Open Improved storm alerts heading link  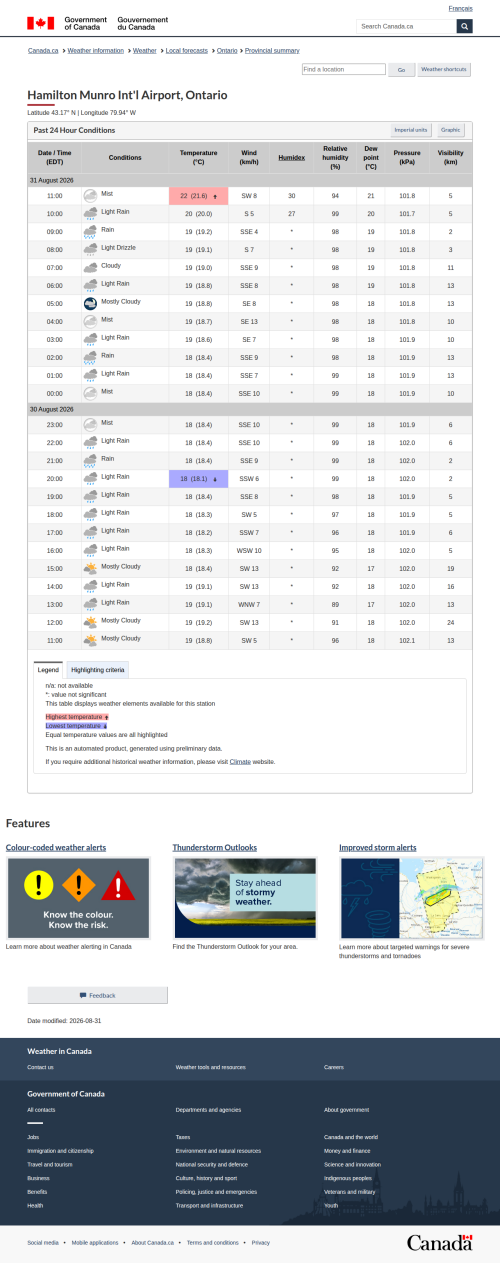click(x=378, y=847)
